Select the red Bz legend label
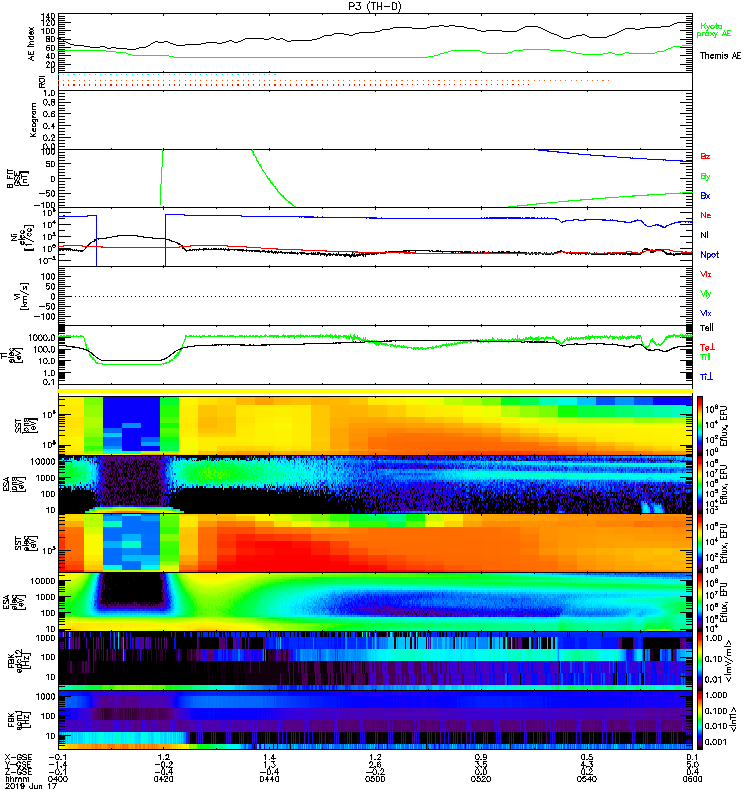 [705, 156]
